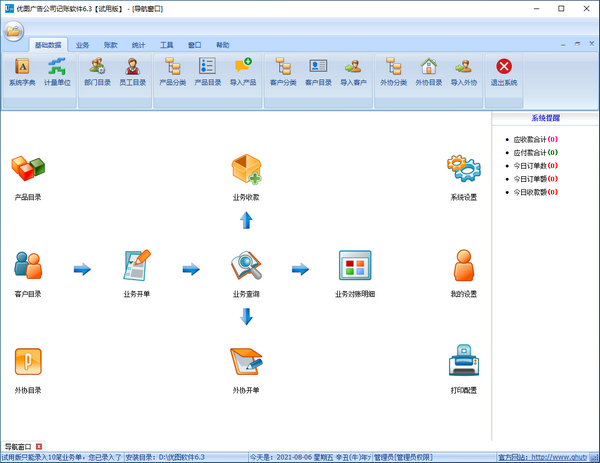Open 系统字典 in the ribbon

[x=22, y=71]
